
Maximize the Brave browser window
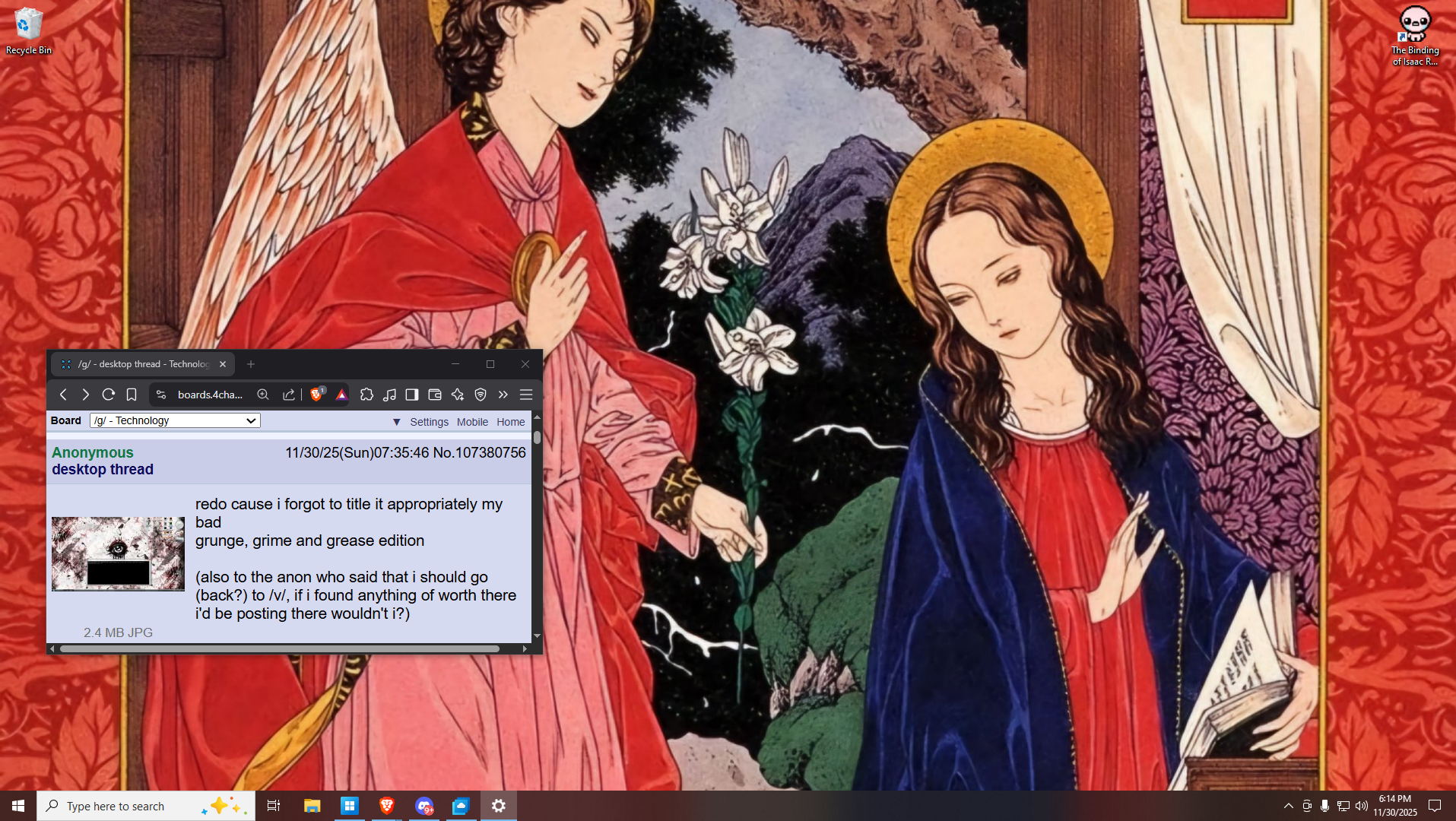[490, 364]
